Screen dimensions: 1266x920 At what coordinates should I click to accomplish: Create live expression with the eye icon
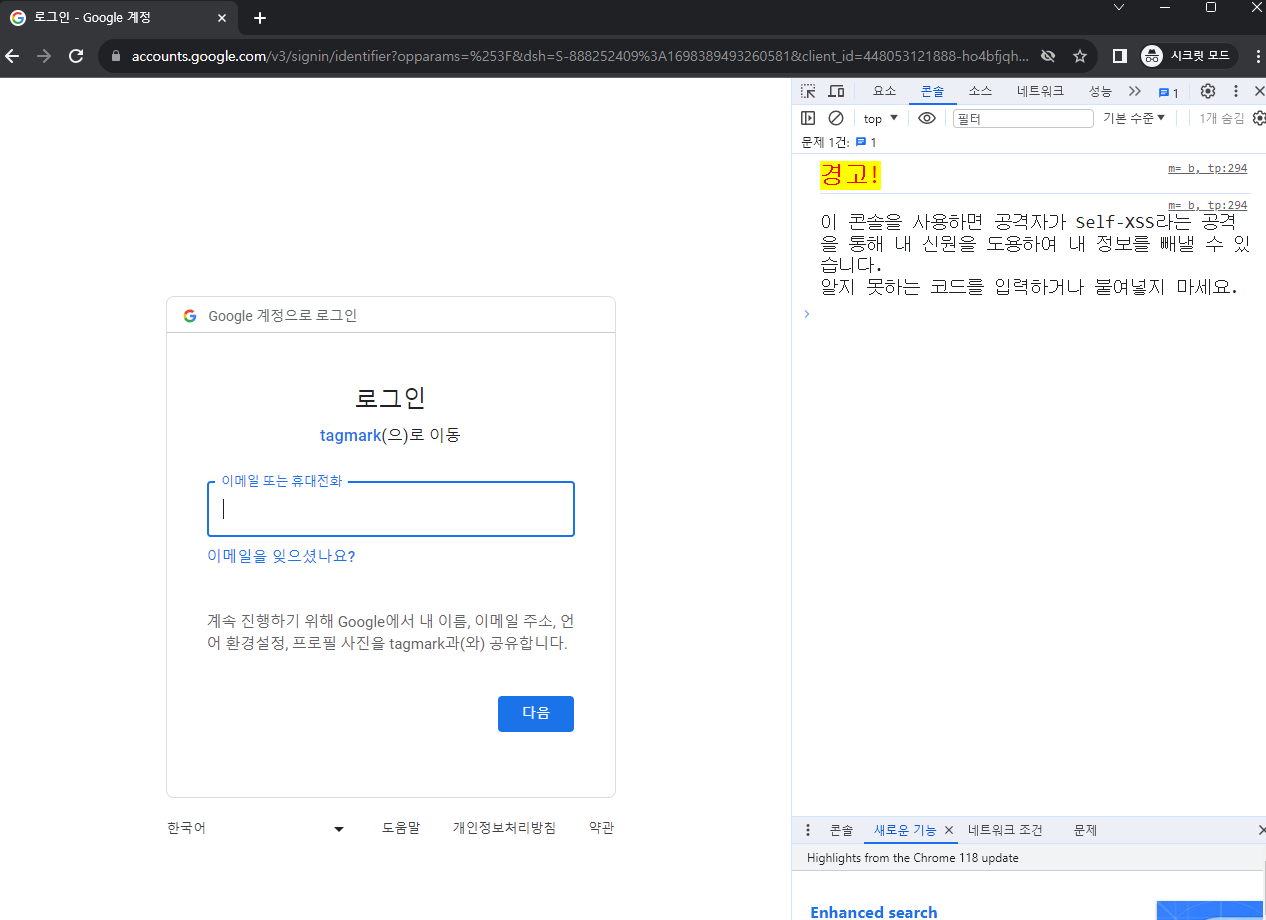tap(927, 118)
